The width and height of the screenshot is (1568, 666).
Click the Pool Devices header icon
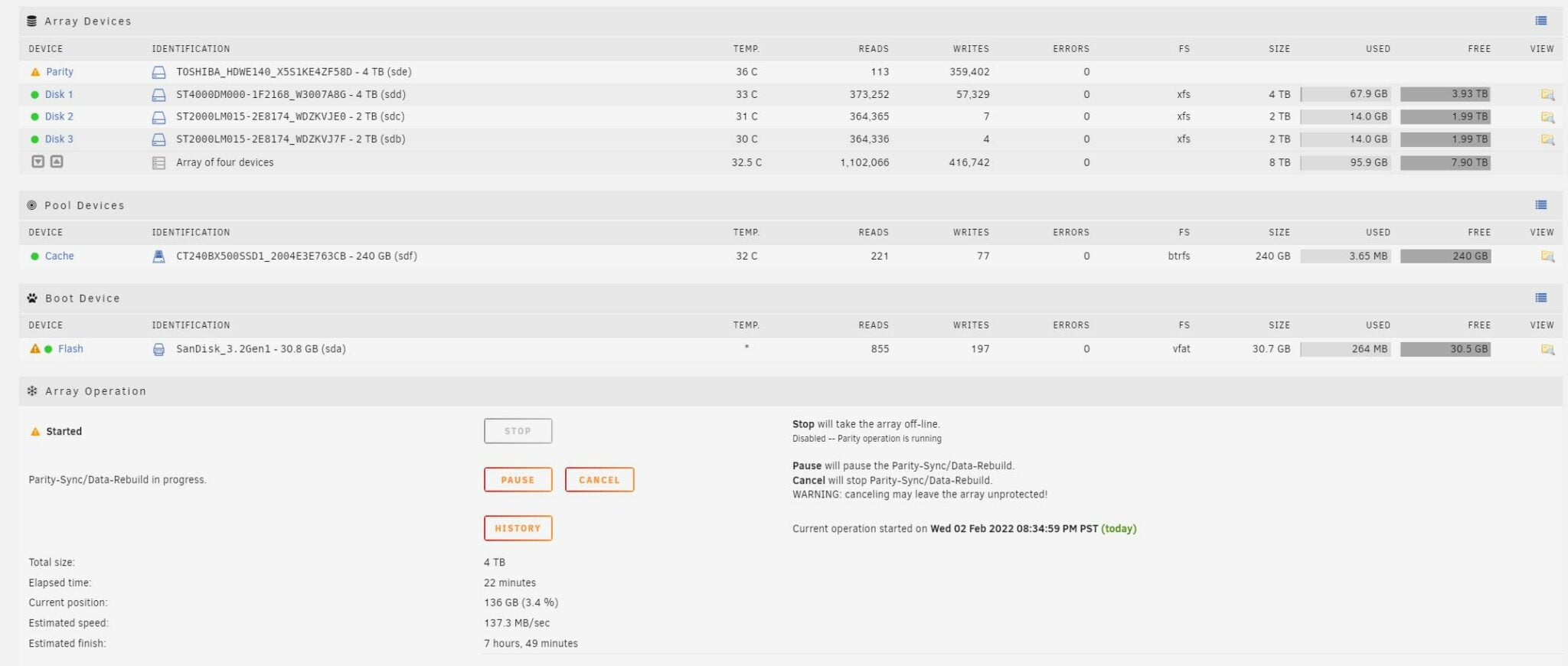(x=31, y=205)
